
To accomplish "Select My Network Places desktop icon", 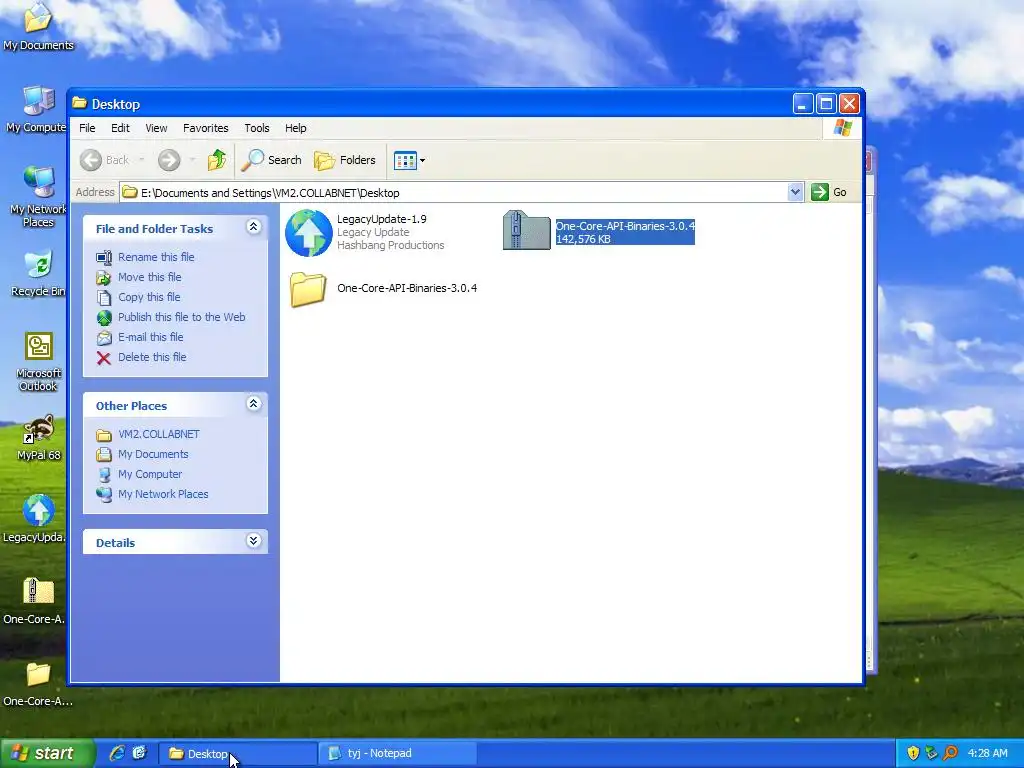I will [x=38, y=196].
